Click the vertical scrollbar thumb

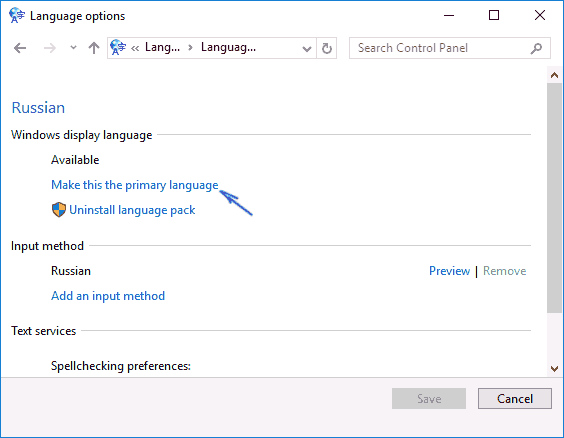pyautogui.click(x=554, y=198)
